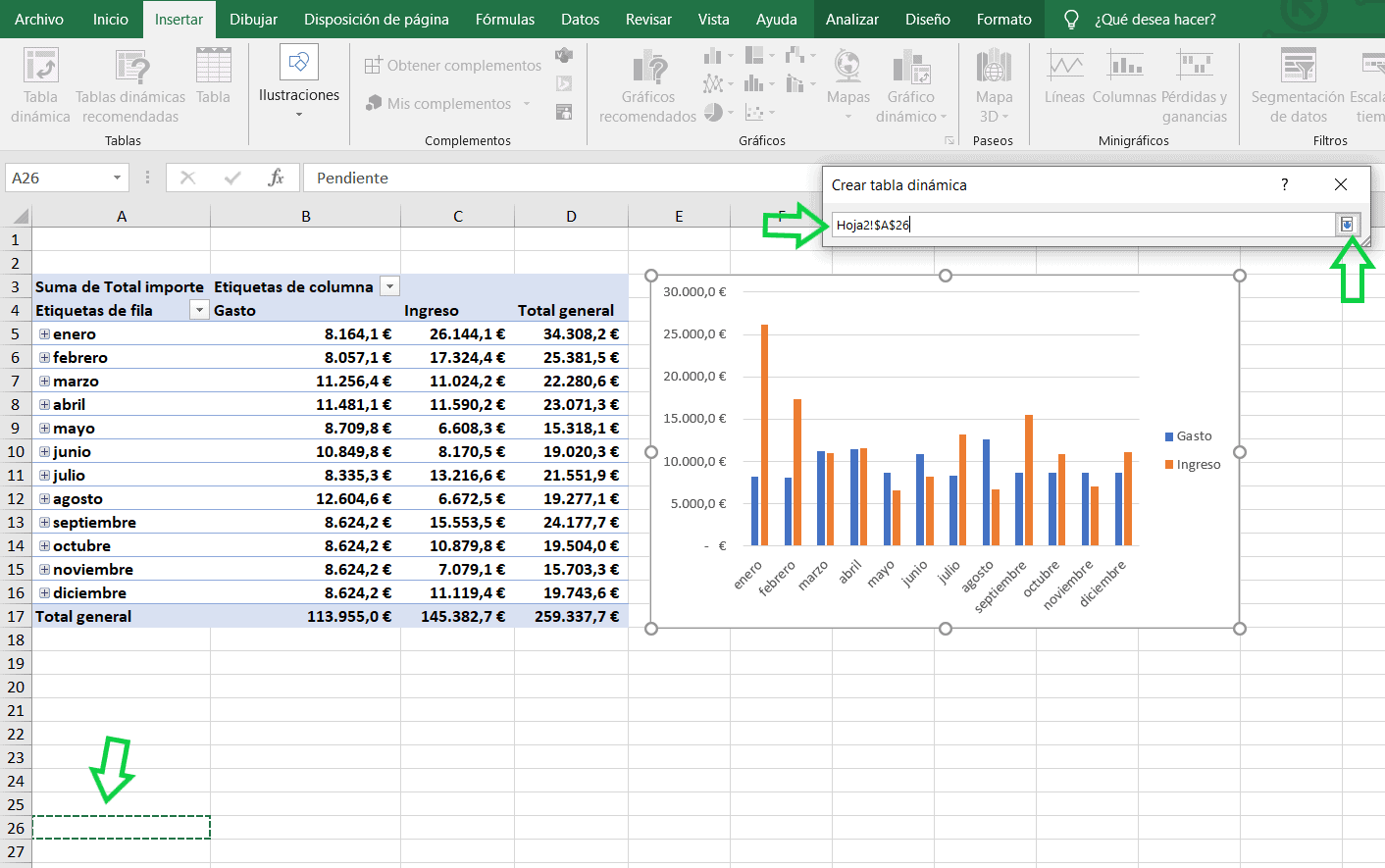Viewport: 1385px width, 868px height.
Task: Click the Ingreso legend color swatch
Action: pyautogui.click(x=1169, y=465)
